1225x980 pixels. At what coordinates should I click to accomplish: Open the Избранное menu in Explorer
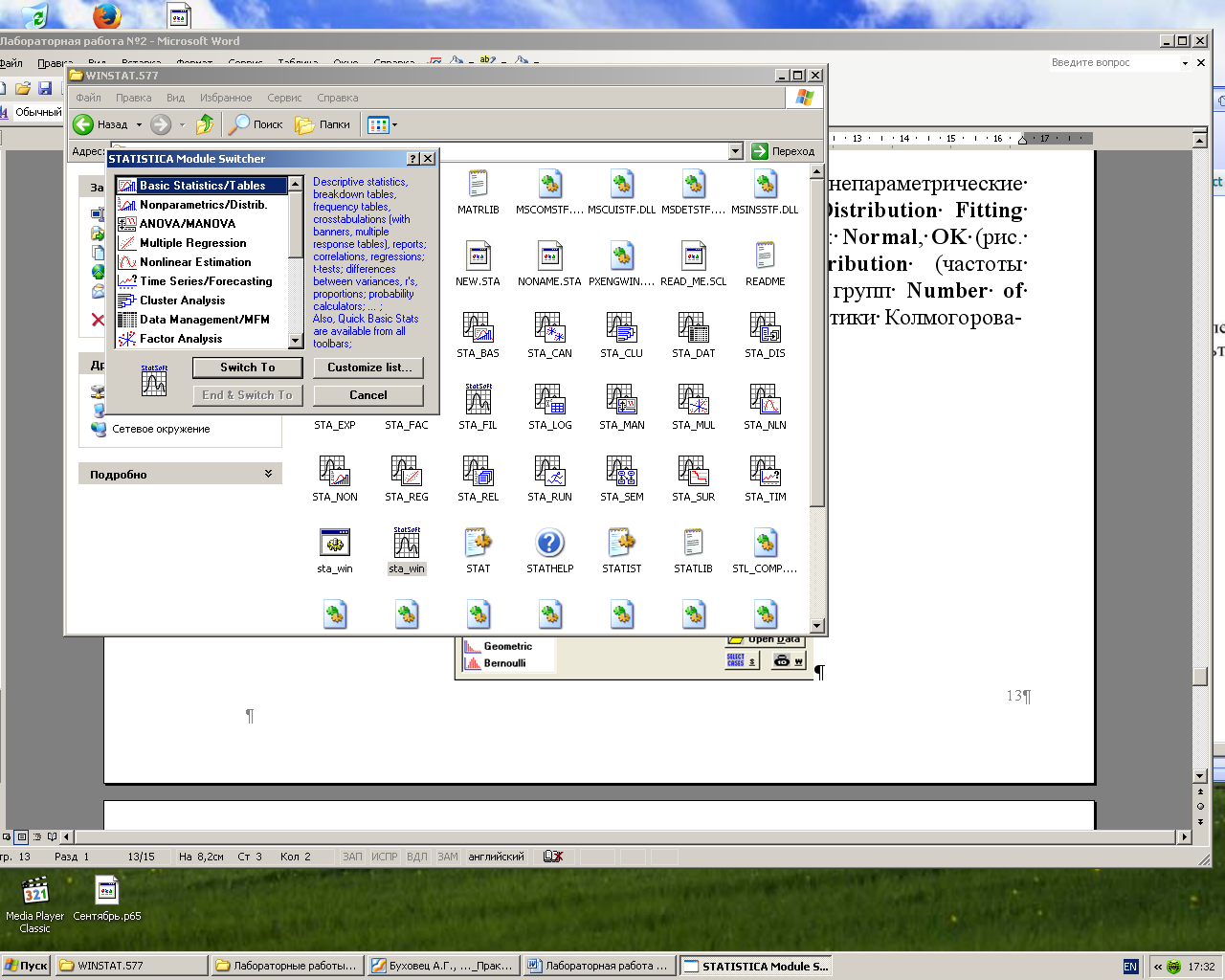226,98
